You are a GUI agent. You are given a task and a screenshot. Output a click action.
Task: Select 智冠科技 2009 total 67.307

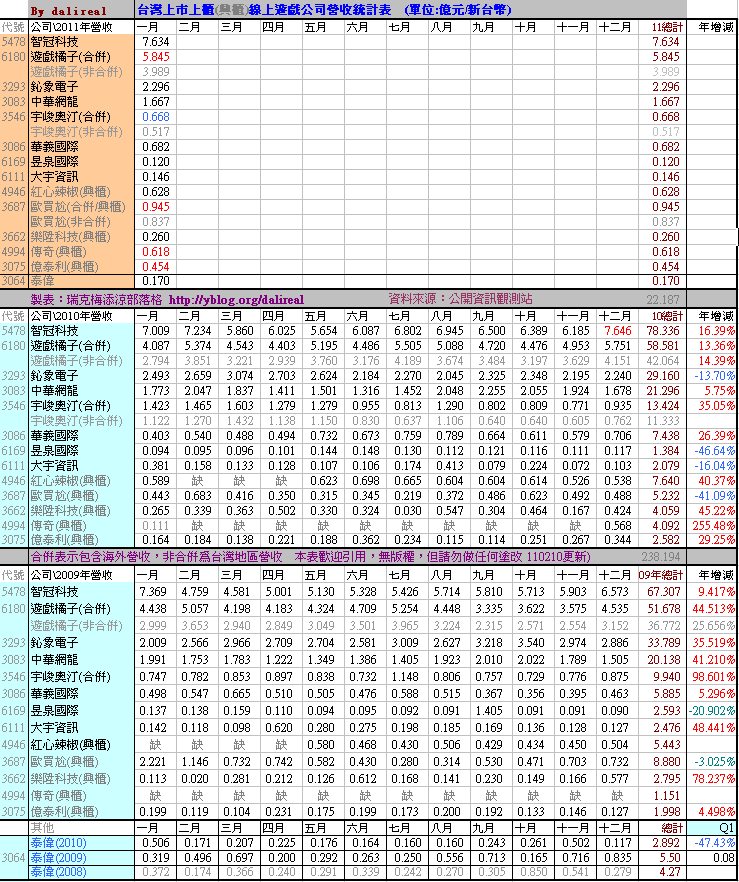[x=663, y=592]
